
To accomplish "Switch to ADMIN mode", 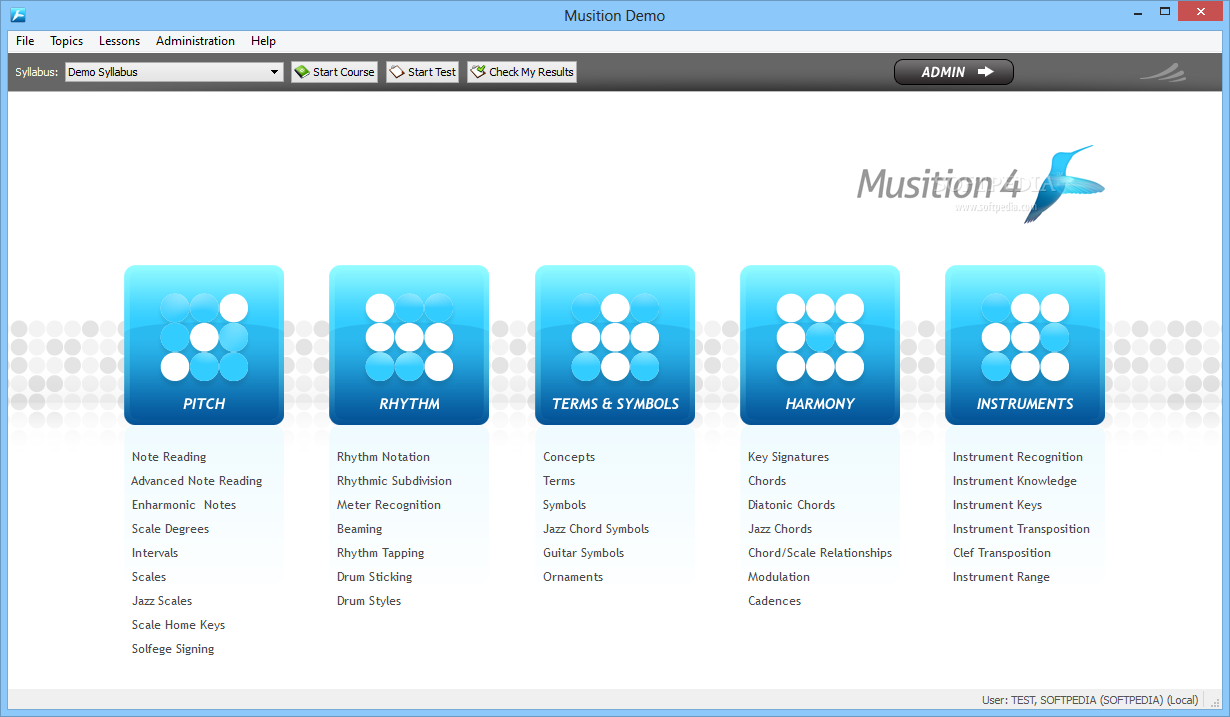I will (953, 72).
